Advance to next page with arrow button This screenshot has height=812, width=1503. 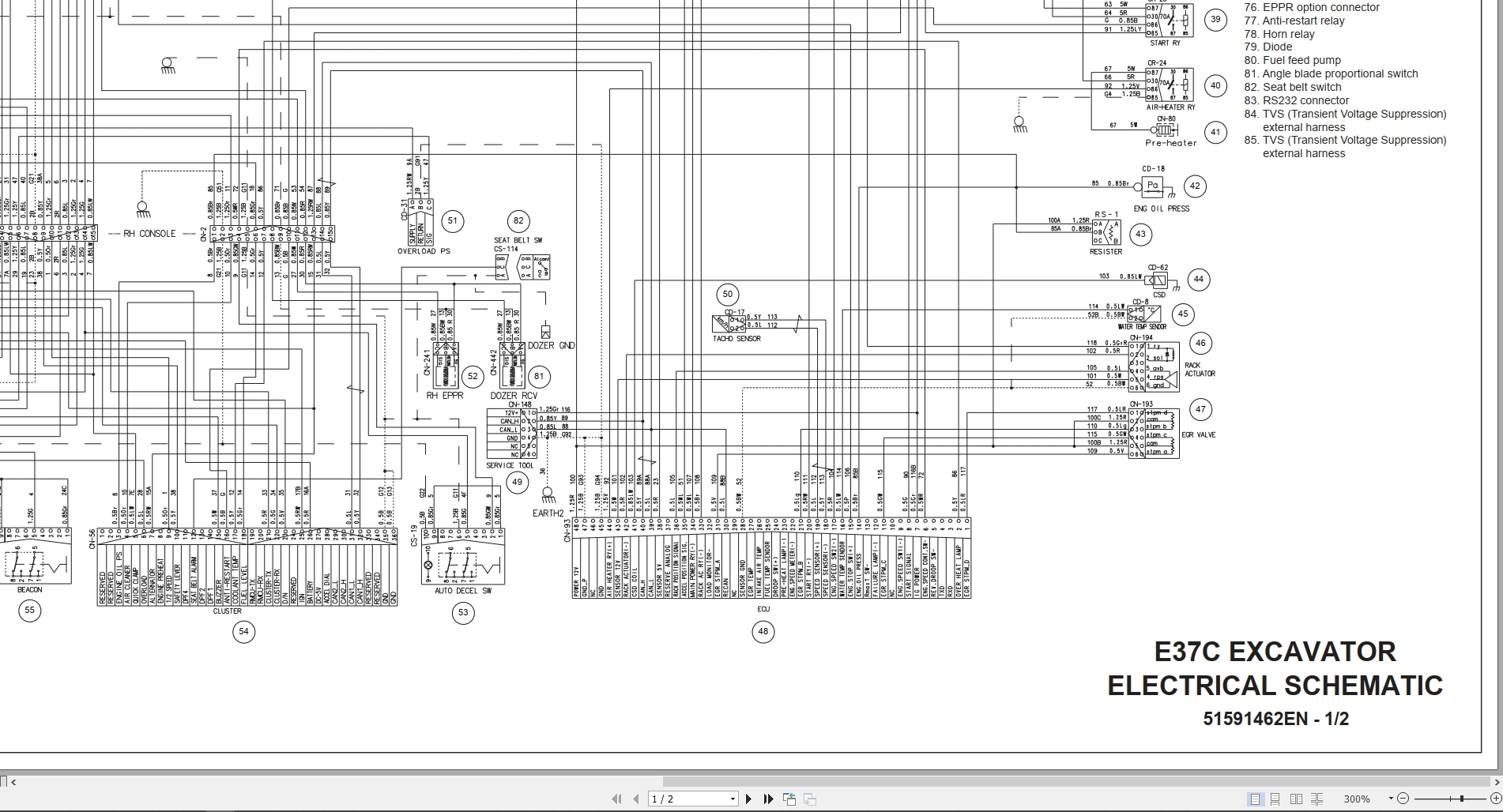coord(748,799)
